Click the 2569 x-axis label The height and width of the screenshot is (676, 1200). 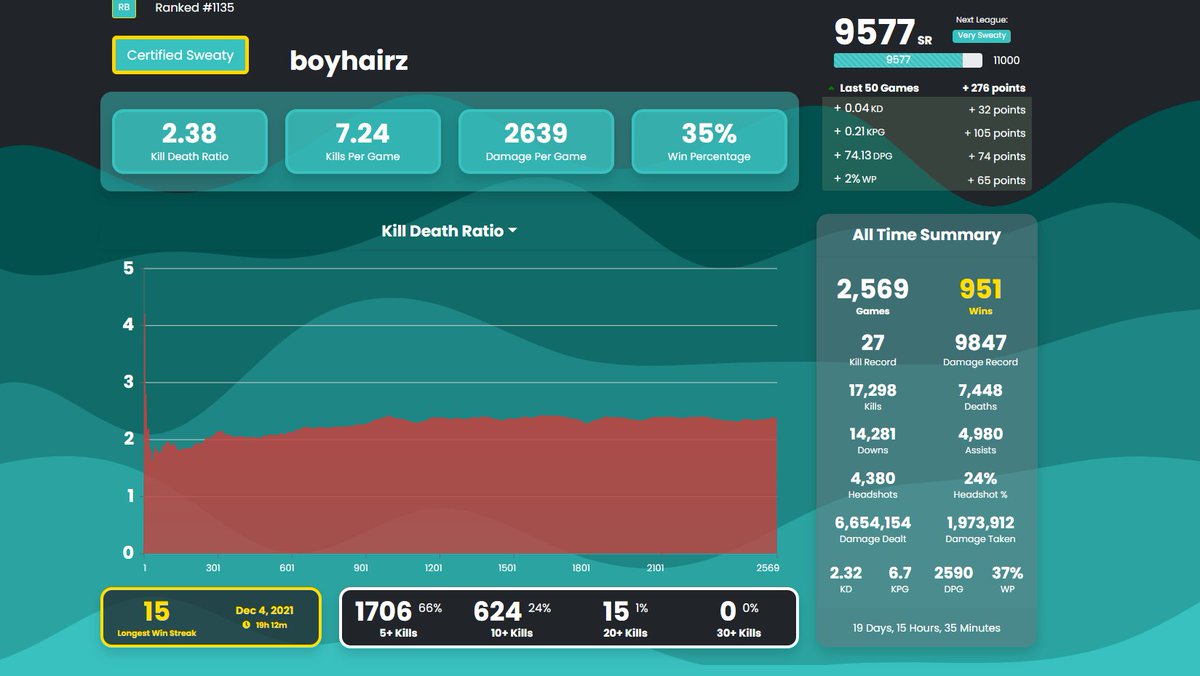(767, 567)
